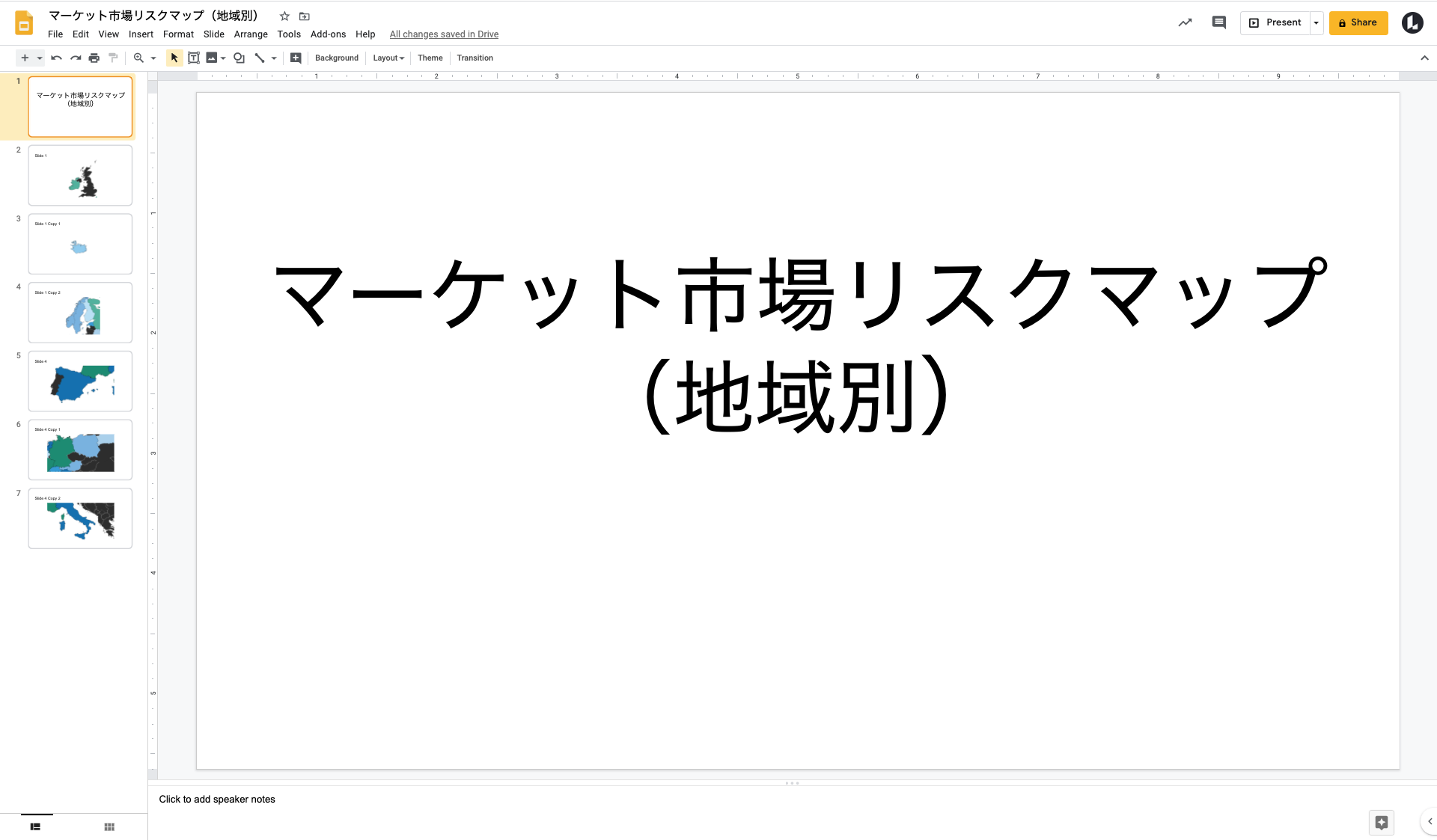This screenshot has height=840, width=1437.
Task: Open the Layout dropdown
Action: click(x=388, y=58)
